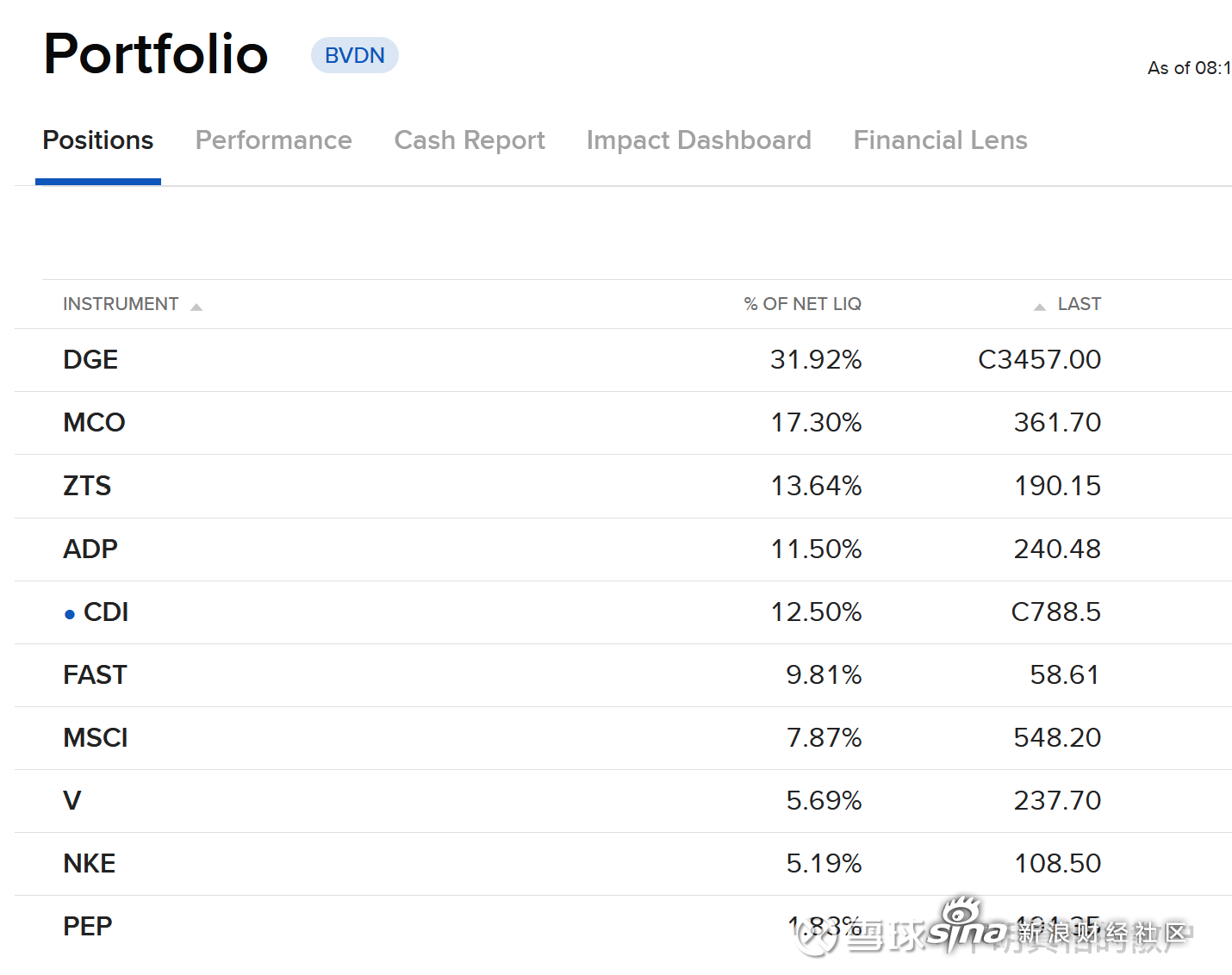Screen dimensions: 1232x975
Task: Click the C3457.00 last price
Action: 1040,360
